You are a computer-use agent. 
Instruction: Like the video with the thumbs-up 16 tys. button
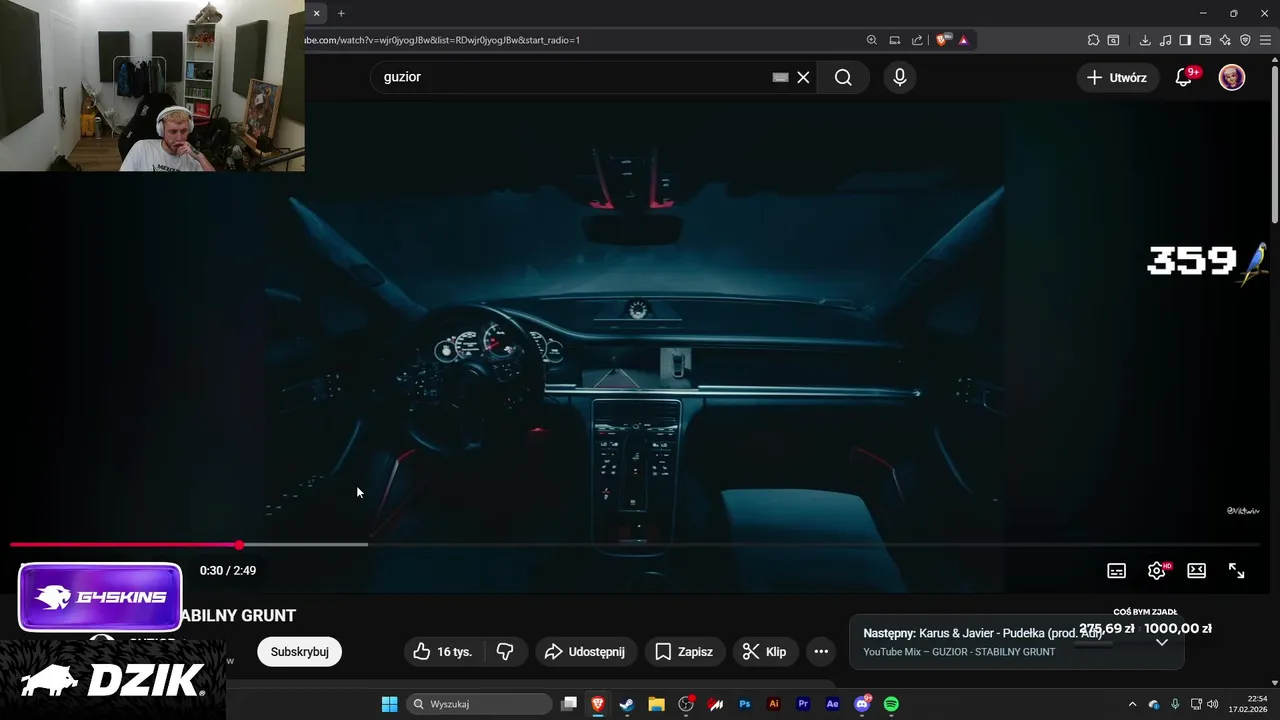442,651
